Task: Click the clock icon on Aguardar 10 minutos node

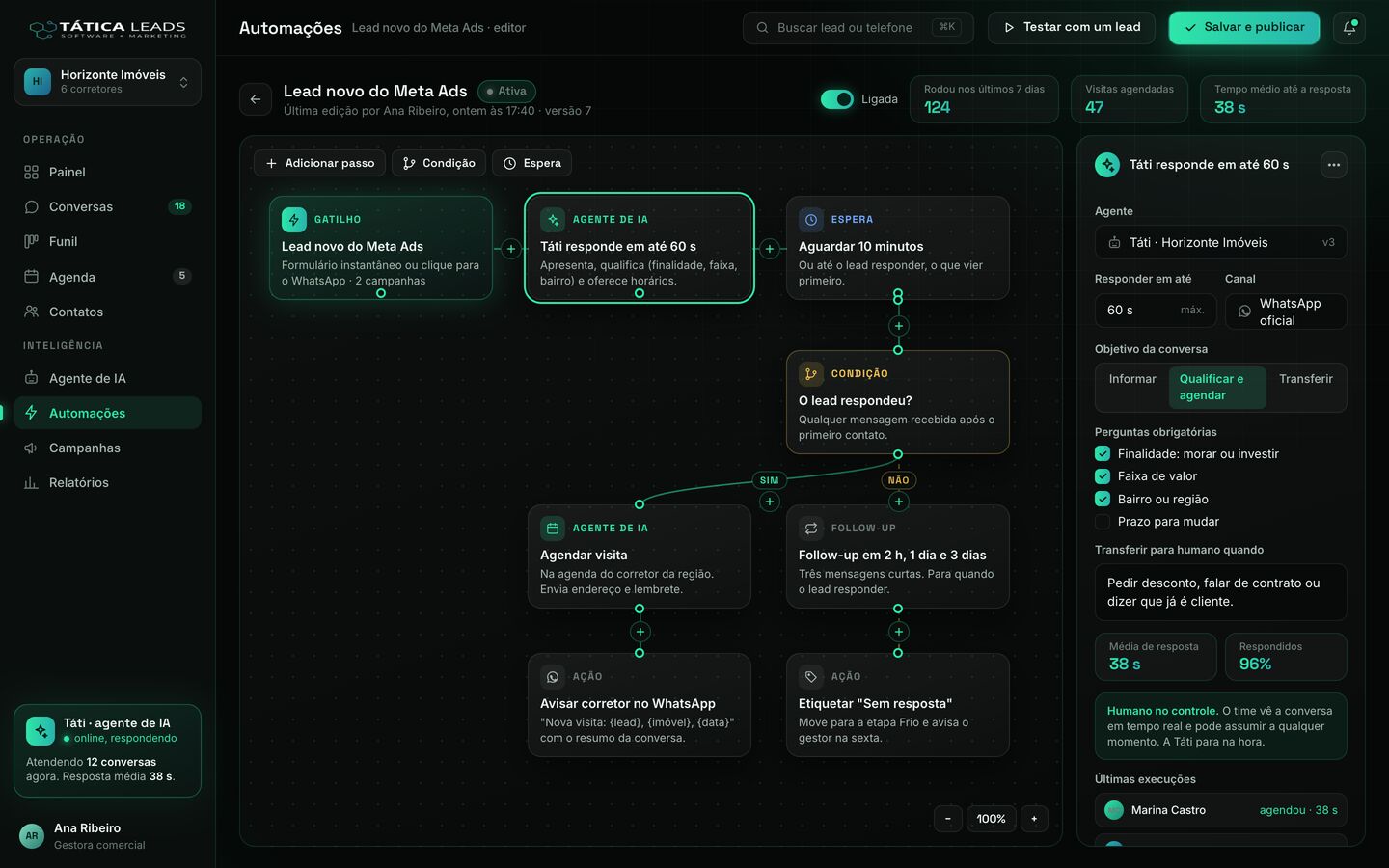Action: tap(811, 220)
